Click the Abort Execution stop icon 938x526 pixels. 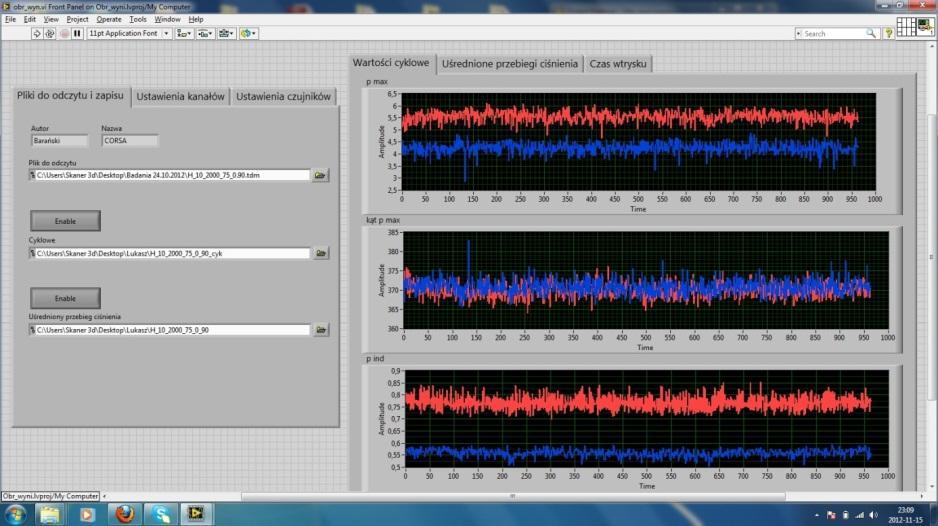(65, 34)
